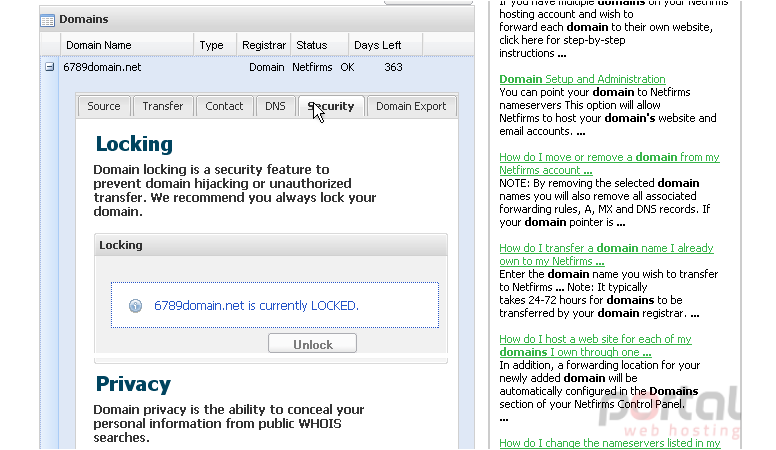
Task: Sort by Status column header
Action: [320, 45]
